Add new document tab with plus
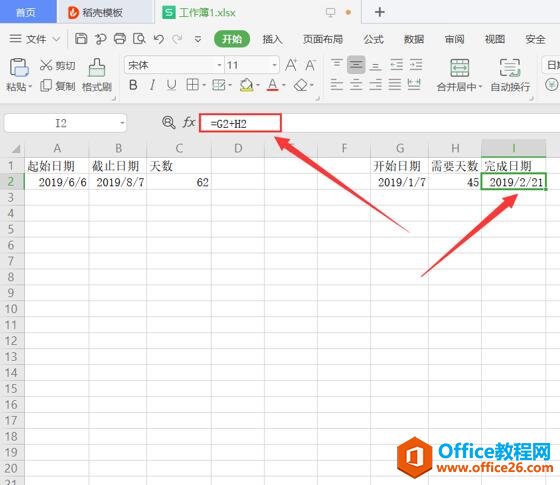The height and width of the screenshot is (485, 560). tap(379, 12)
